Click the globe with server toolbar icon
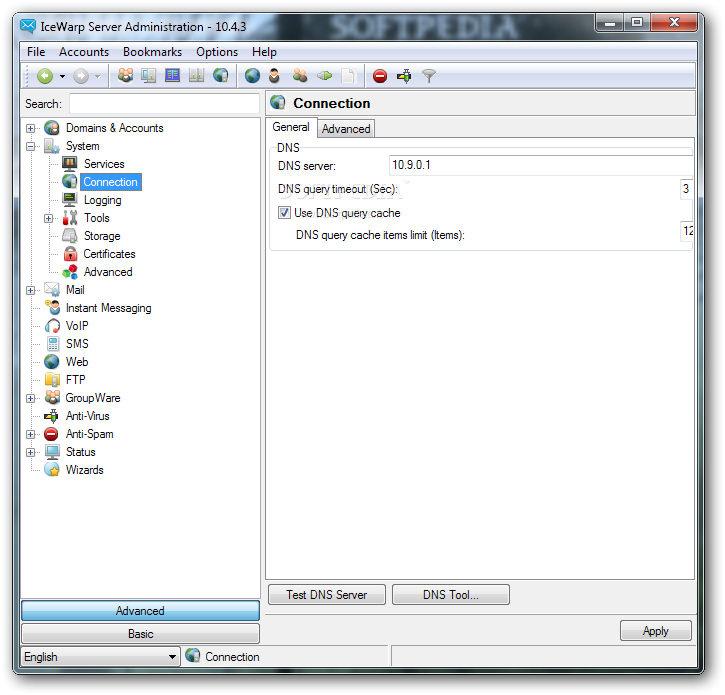Image resolution: width=725 pixels, height=695 pixels. click(x=221, y=75)
